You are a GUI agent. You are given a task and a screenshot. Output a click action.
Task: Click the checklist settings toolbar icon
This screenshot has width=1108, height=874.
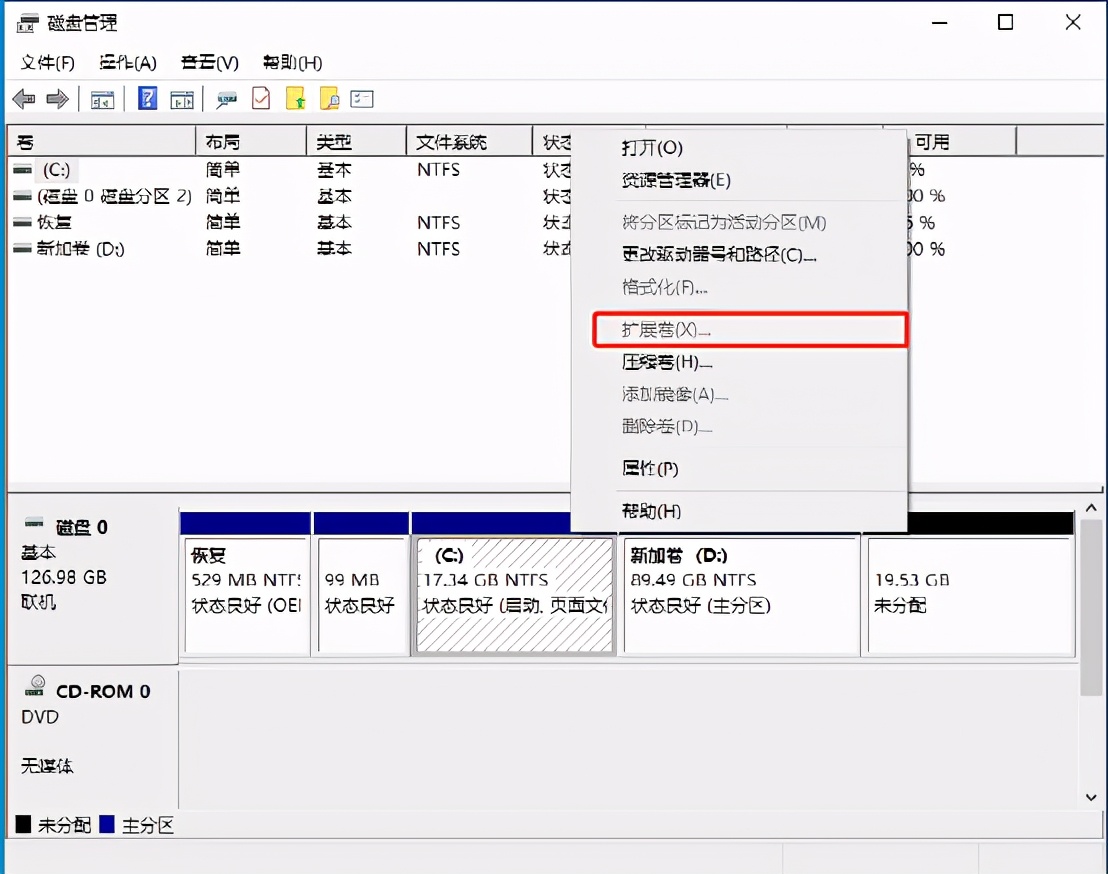point(362,99)
